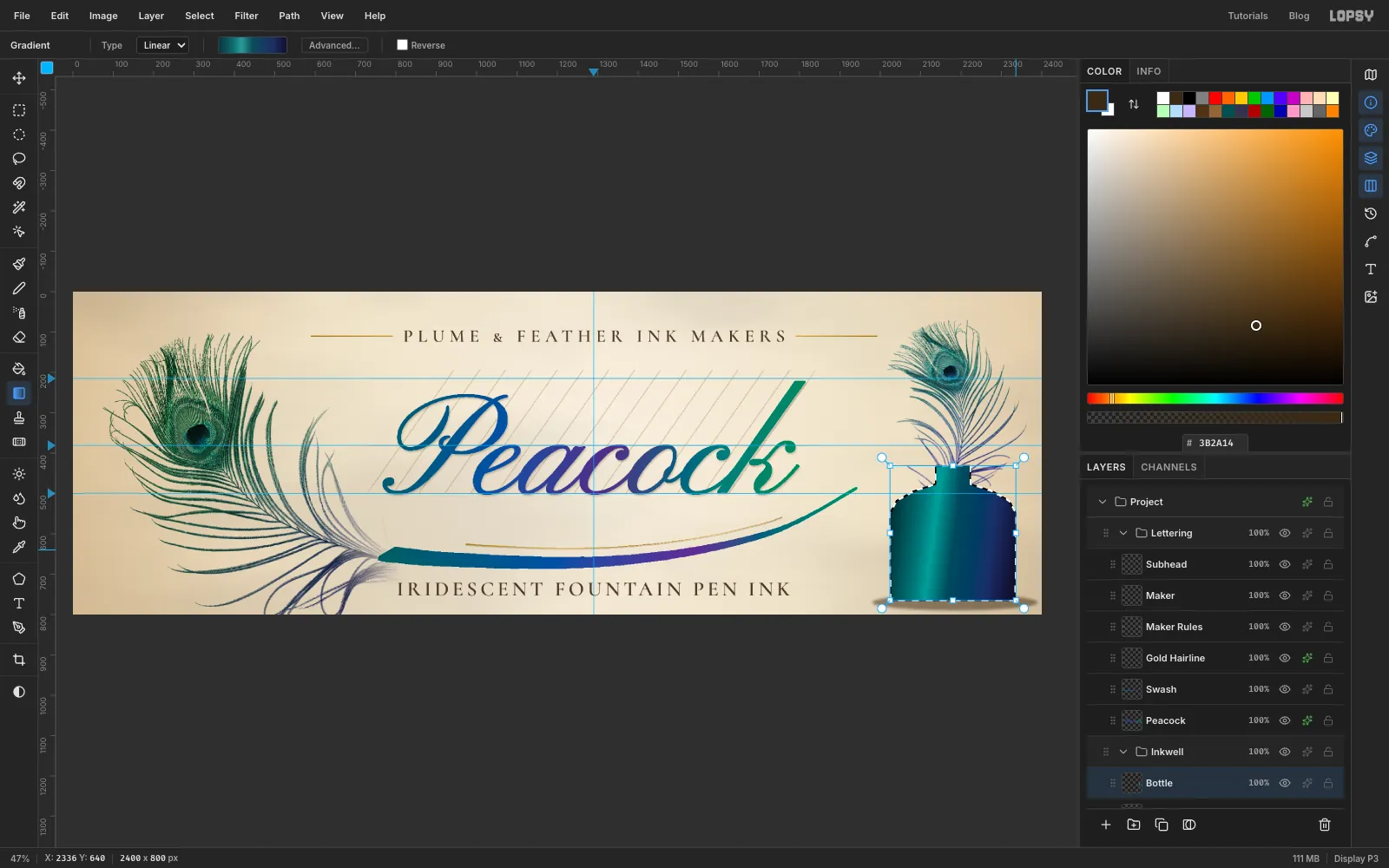Open the Filter menu
The width and height of the screenshot is (1389, 868).
(247, 16)
